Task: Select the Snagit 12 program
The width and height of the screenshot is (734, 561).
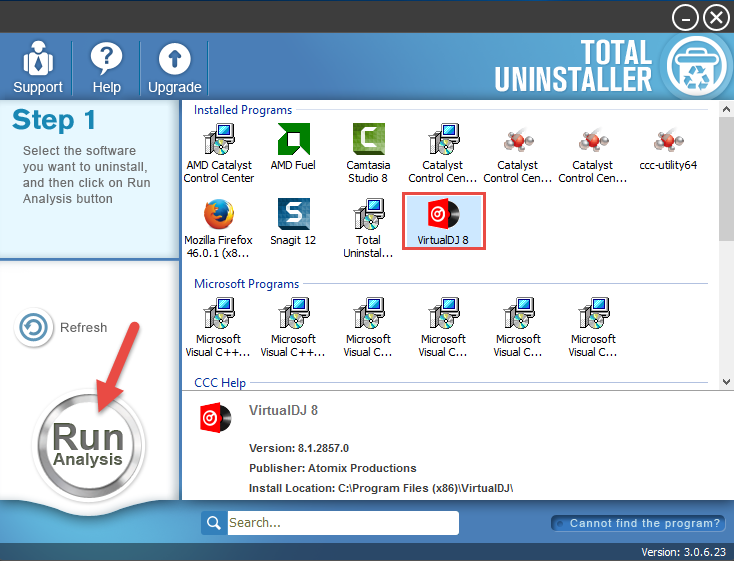Action: pyautogui.click(x=293, y=222)
